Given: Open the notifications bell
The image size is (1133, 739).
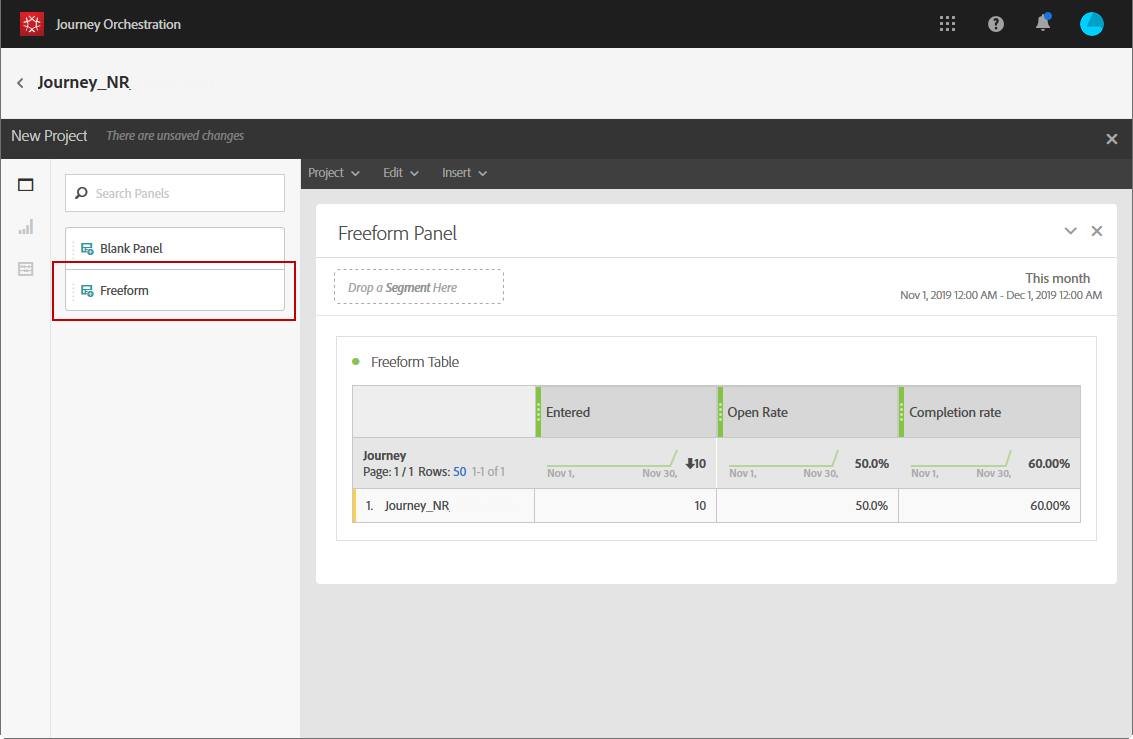Looking at the screenshot, I should pyautogui.click(x=1043, y=23).
